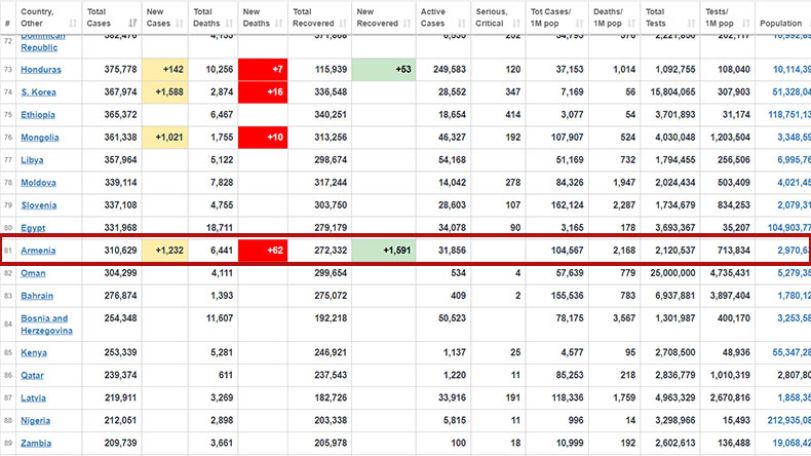This screenshot has height=456, width=811.
Task: Click Oman total tests 25,000,000
Action: tap(673, 273)
